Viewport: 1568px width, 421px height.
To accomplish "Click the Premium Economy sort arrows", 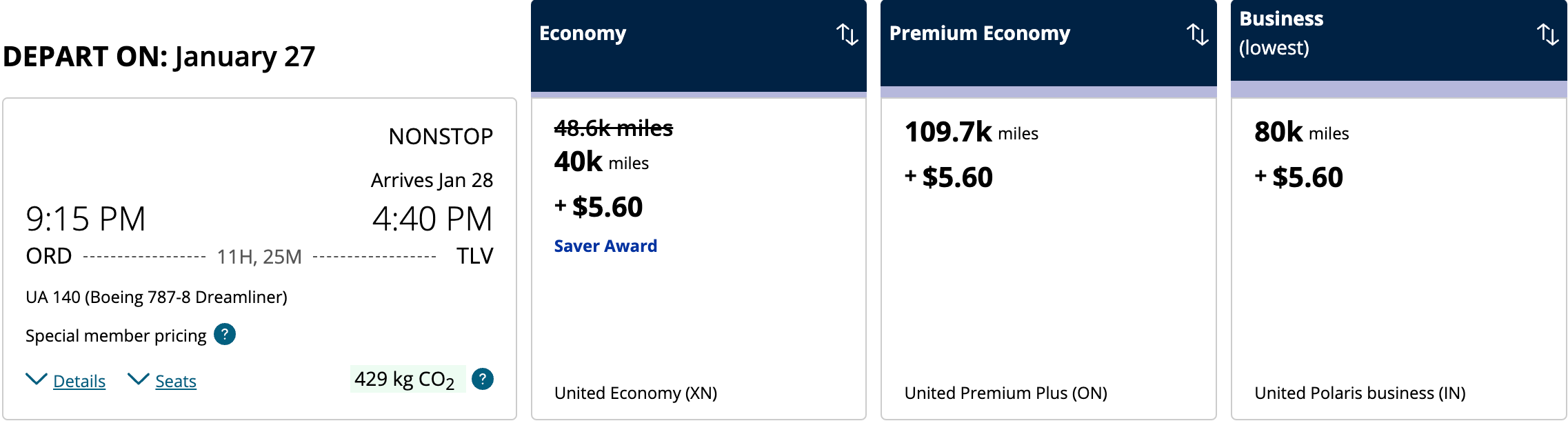I will 1197,34.
